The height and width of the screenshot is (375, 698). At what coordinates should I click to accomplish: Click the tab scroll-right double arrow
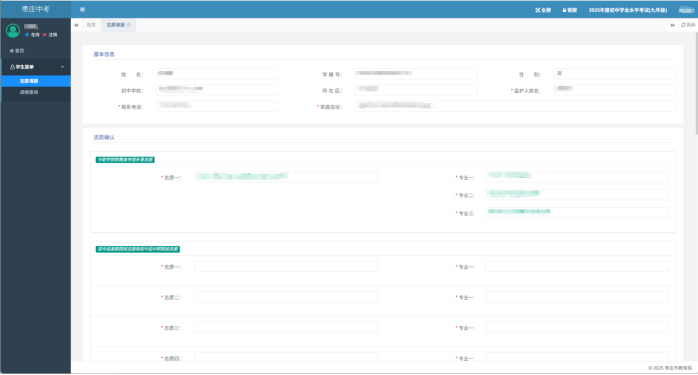coord(672,25)
